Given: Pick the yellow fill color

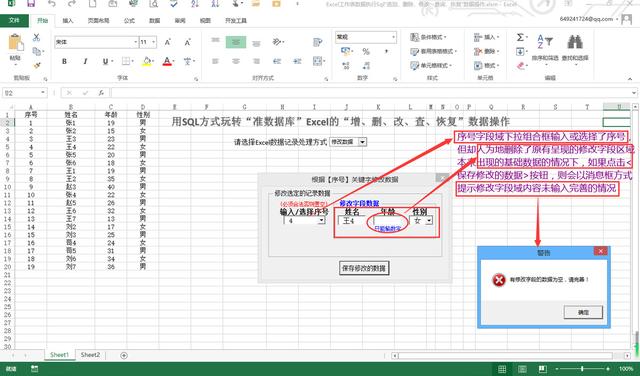Looking at the screenshot, I should [147, 61].
